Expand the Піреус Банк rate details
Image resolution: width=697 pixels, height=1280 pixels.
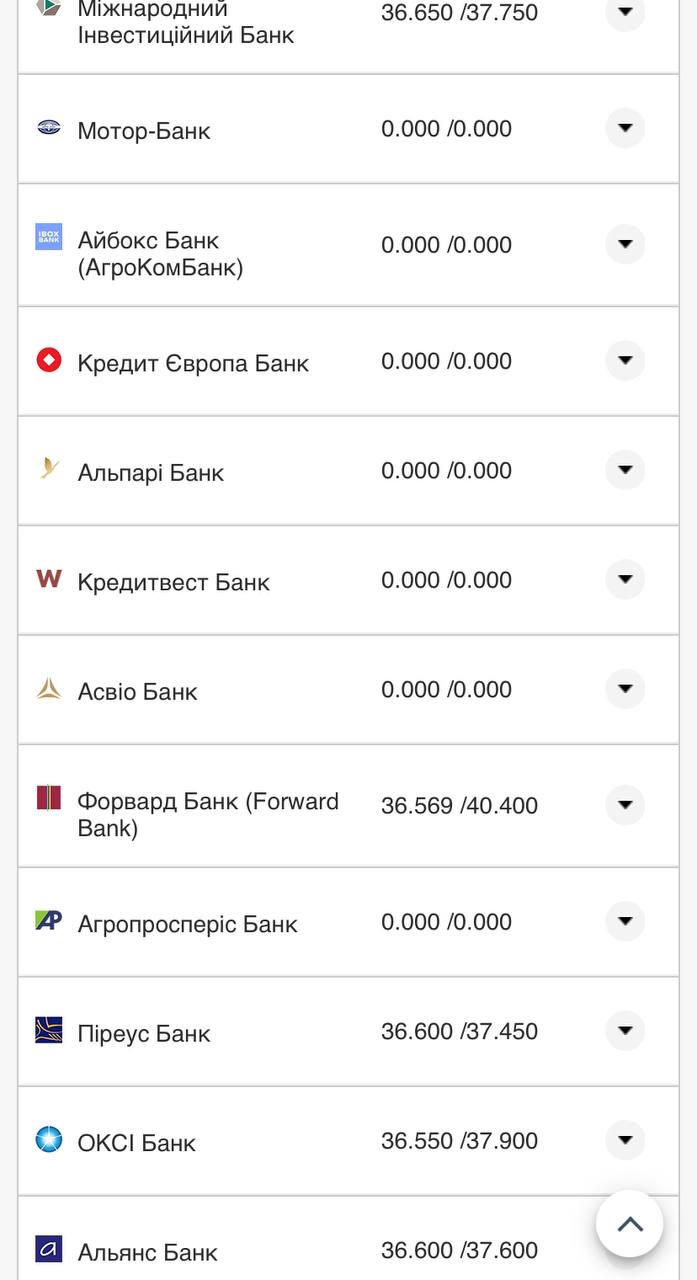coord(625,1031)
